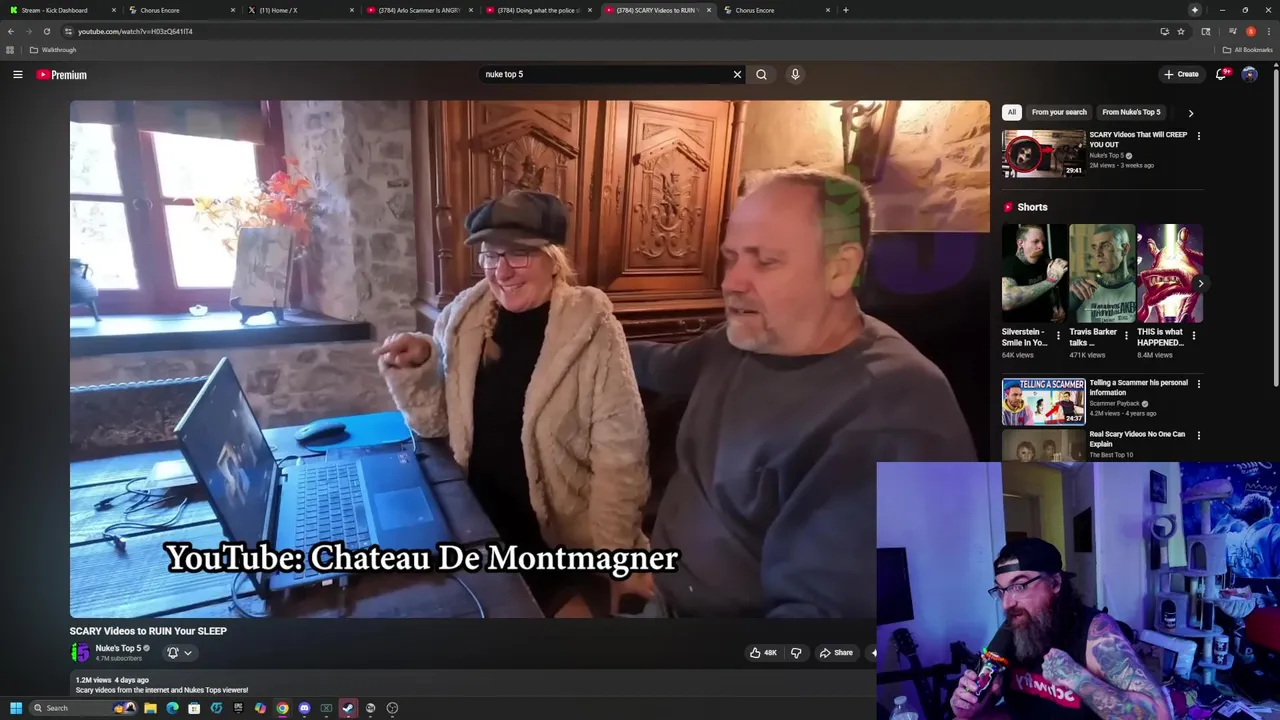Switch to Arlo Scammer Is ANGRY tab
Image resolution: width=1280 pixels, height=720 pixels.
click(x=418, y=10)
